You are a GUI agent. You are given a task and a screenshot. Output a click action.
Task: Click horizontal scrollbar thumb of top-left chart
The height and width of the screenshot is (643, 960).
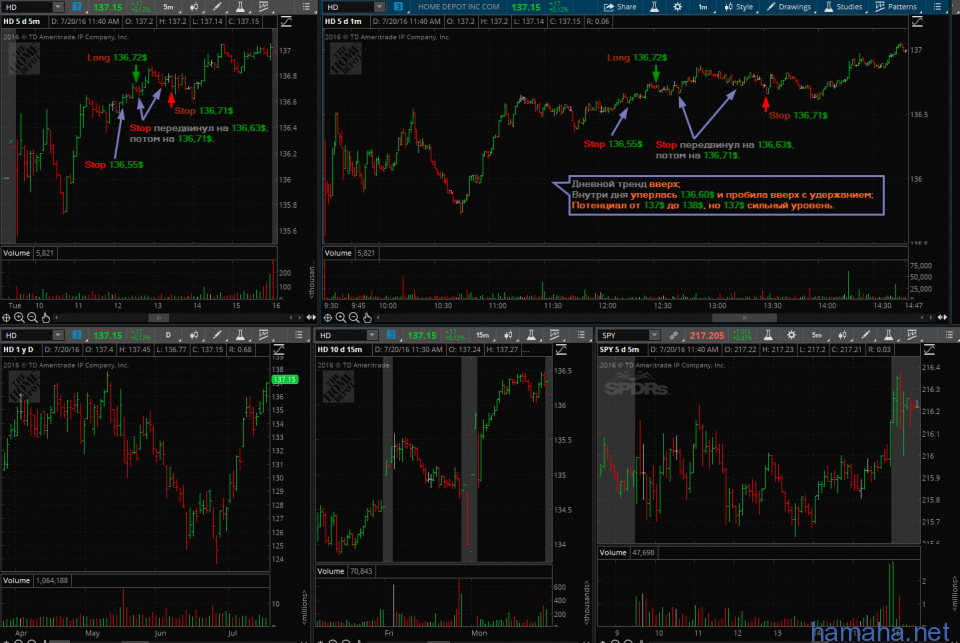tap(159, 318)
